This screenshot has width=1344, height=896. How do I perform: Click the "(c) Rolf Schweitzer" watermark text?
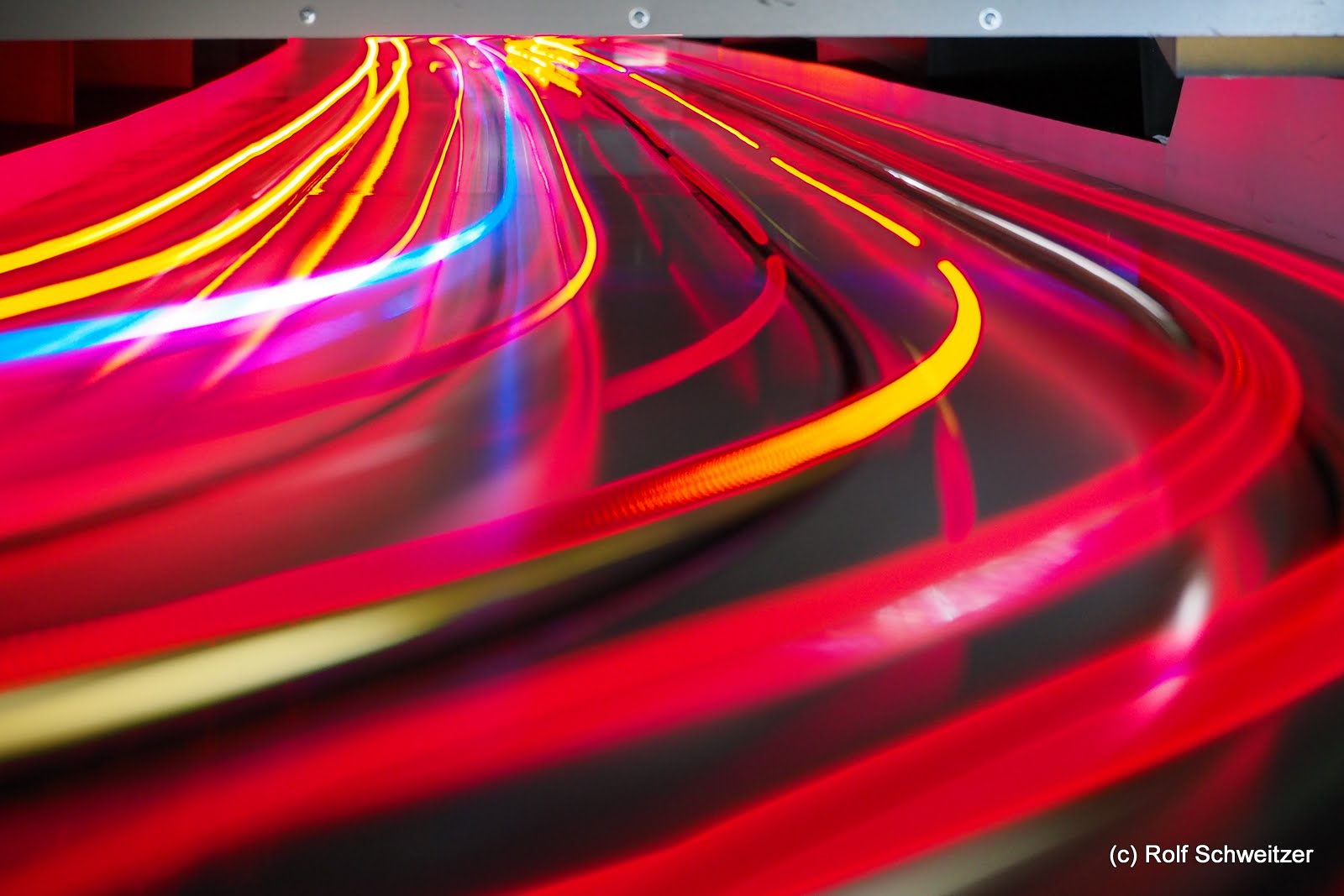[x=1210, y=855]
